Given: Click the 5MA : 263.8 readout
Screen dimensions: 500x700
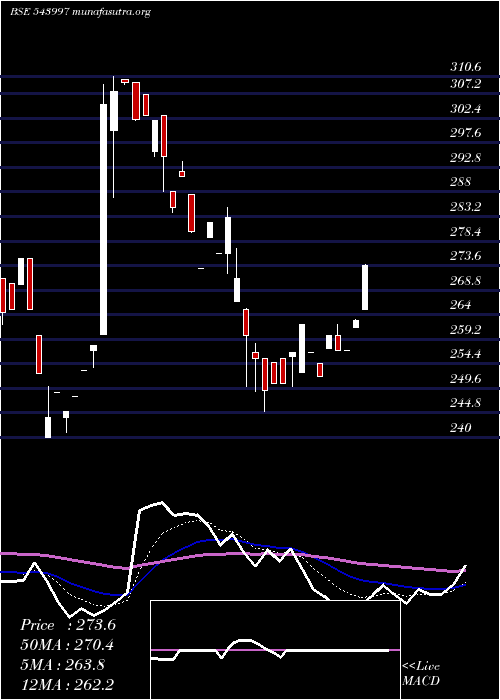Looking at the screenshot, I should (62, 665).
